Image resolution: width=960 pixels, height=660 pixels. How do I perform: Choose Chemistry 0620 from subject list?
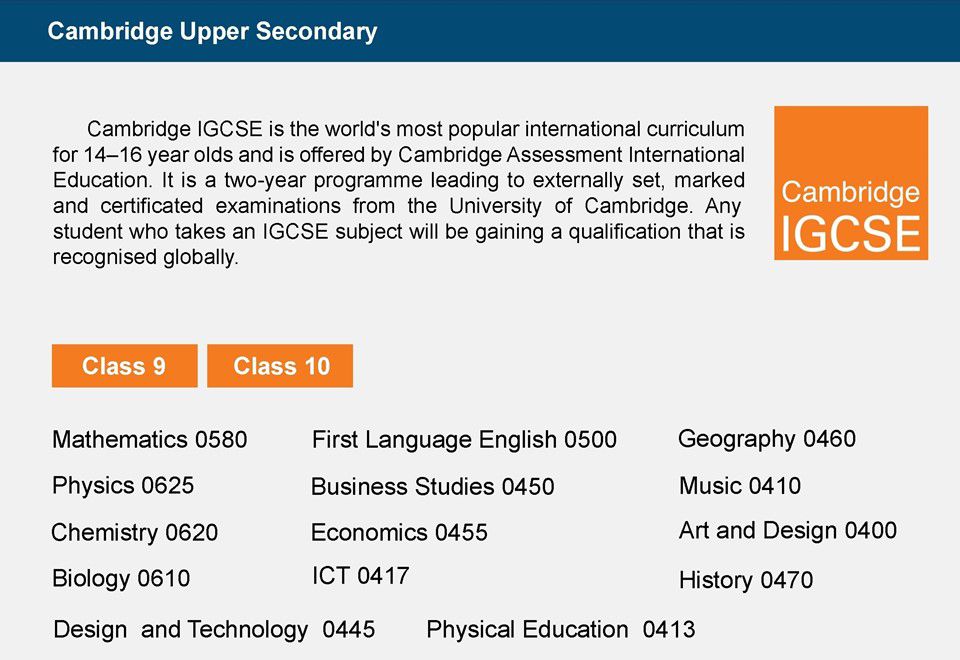tap(135, 533)
